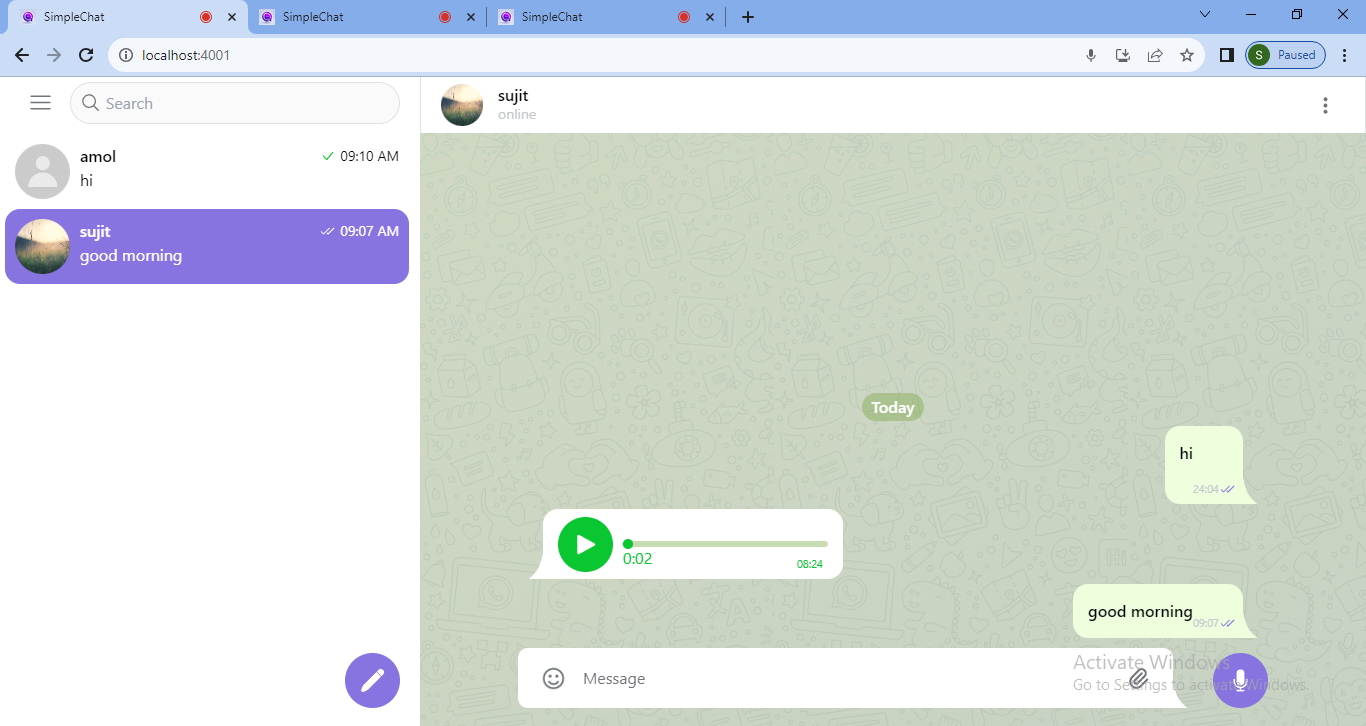Open the hamburger menu in sidebar
Viewport: 1366px width, 726px height.
click(x=40, y=102)
